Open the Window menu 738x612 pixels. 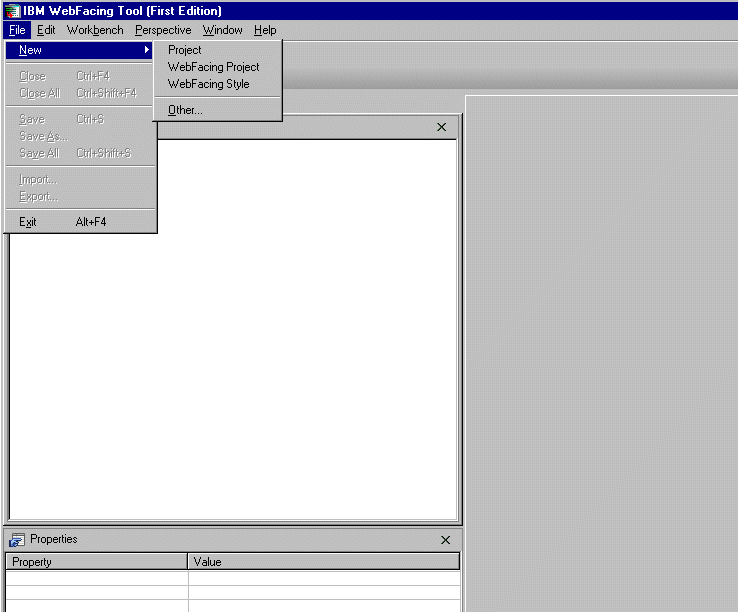click(x=223, y=30)
